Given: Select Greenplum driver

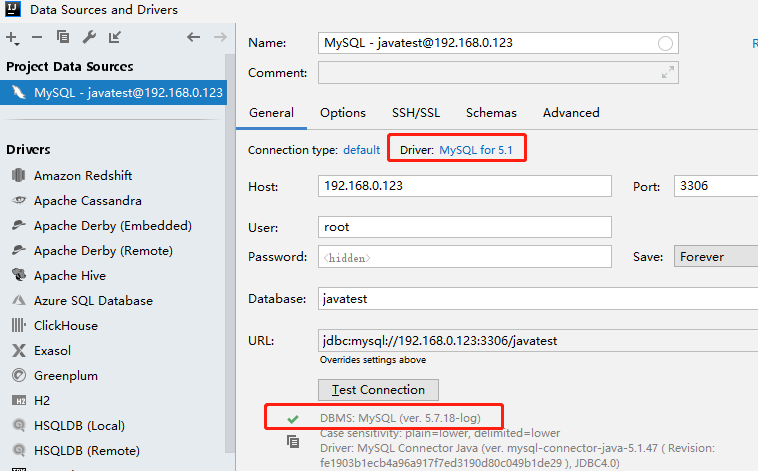Looking at the screenshot, I should [66, 376].
